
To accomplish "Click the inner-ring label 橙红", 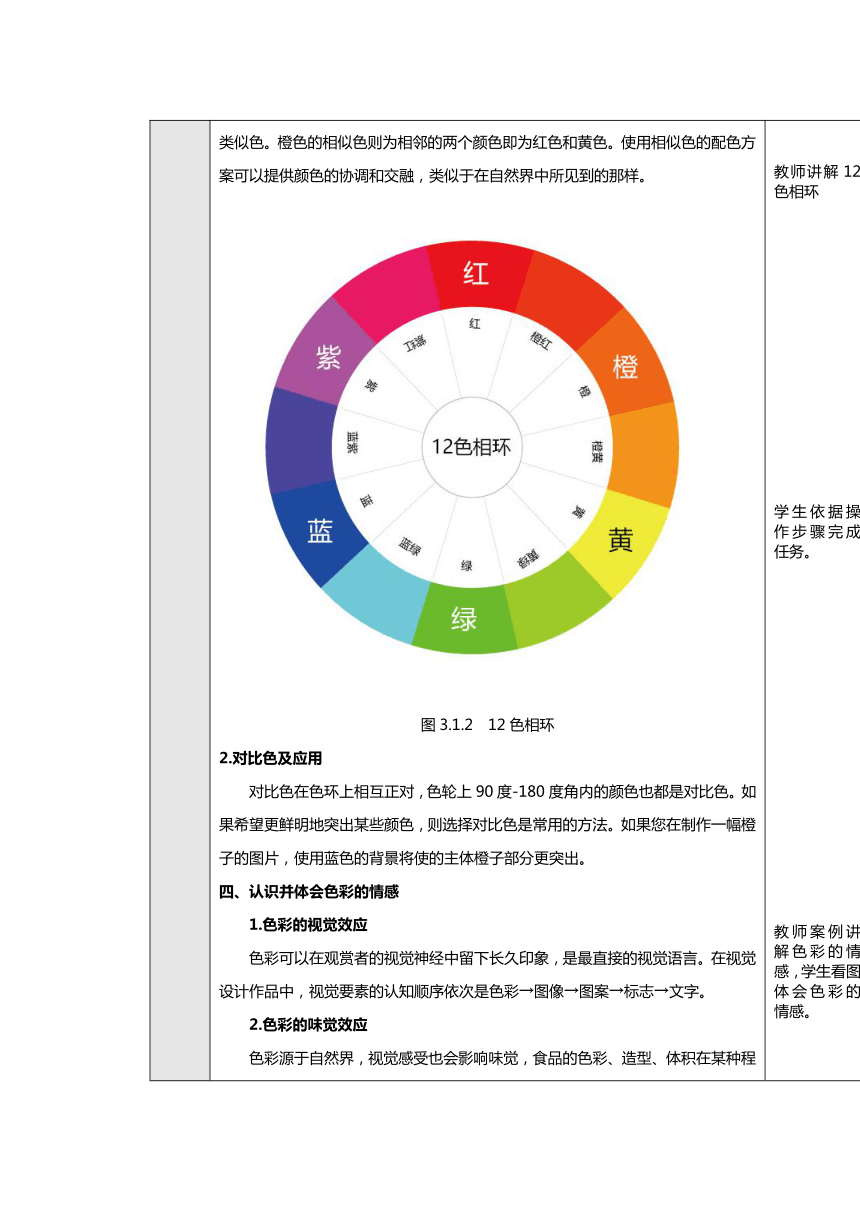I will [540, 340].
